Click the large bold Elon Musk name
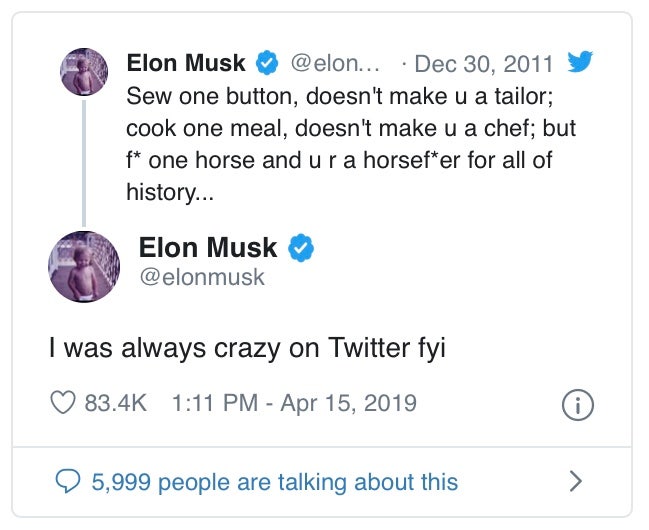The height and width of the screenshot is (530, 649). point(208,247)
